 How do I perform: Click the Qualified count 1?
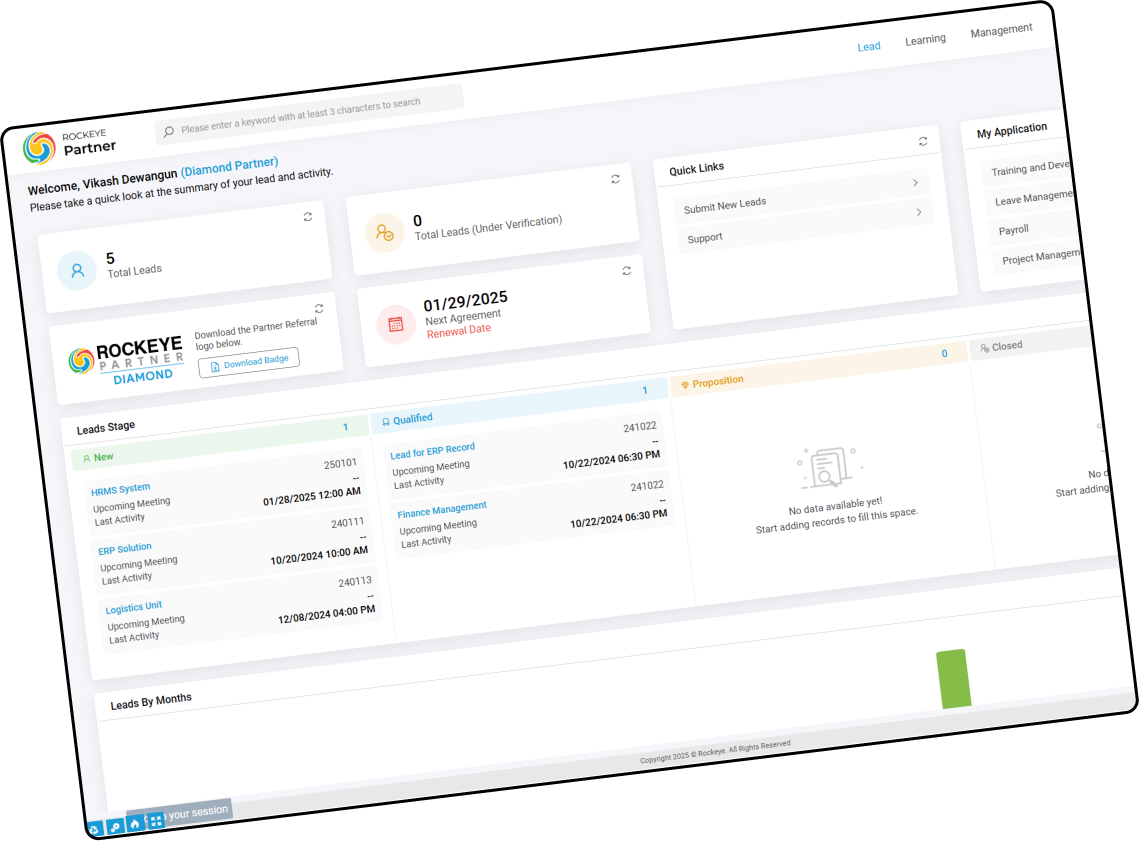(644, 391)
